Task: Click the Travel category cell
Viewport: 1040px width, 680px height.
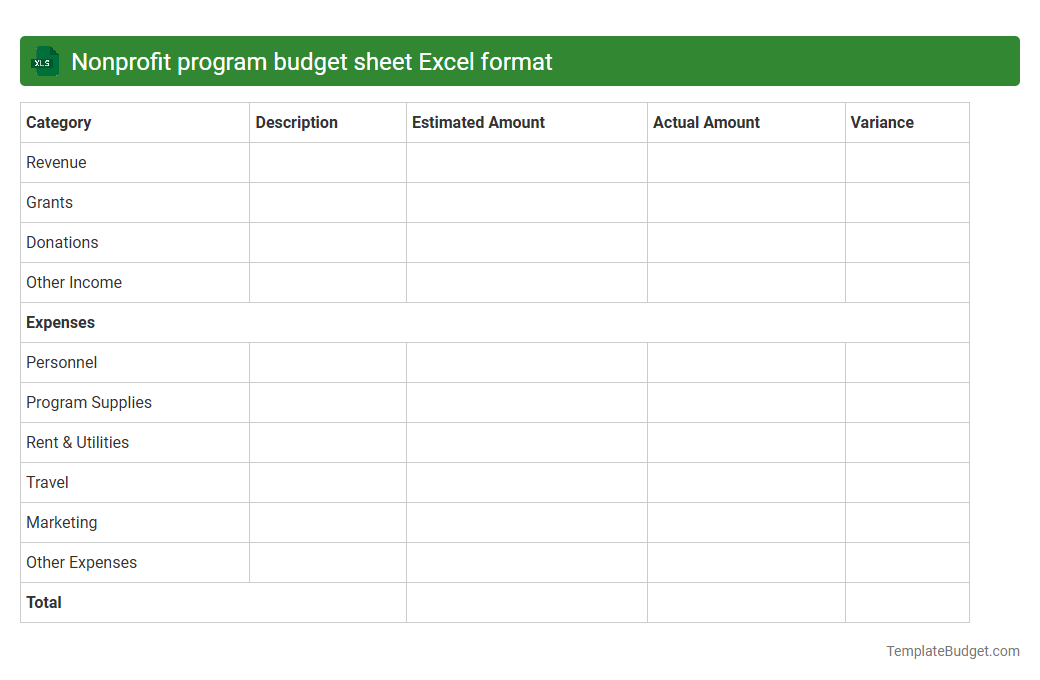Action: tap(47, 482)
